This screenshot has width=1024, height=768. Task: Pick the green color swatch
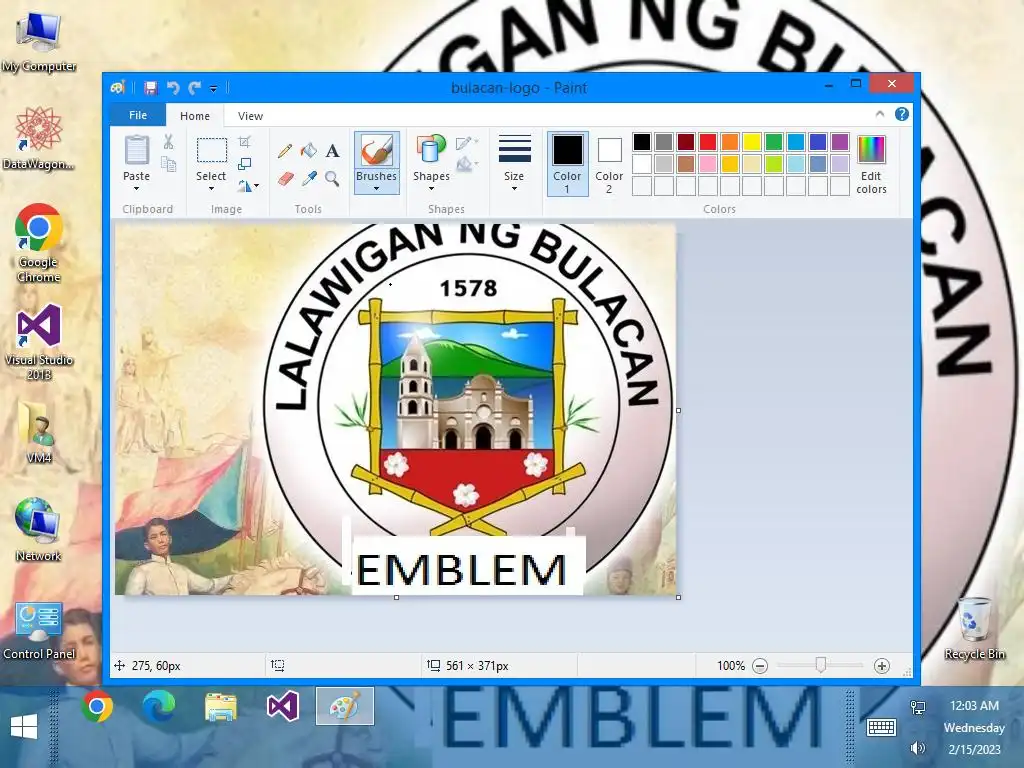click(x=774, y=142)
